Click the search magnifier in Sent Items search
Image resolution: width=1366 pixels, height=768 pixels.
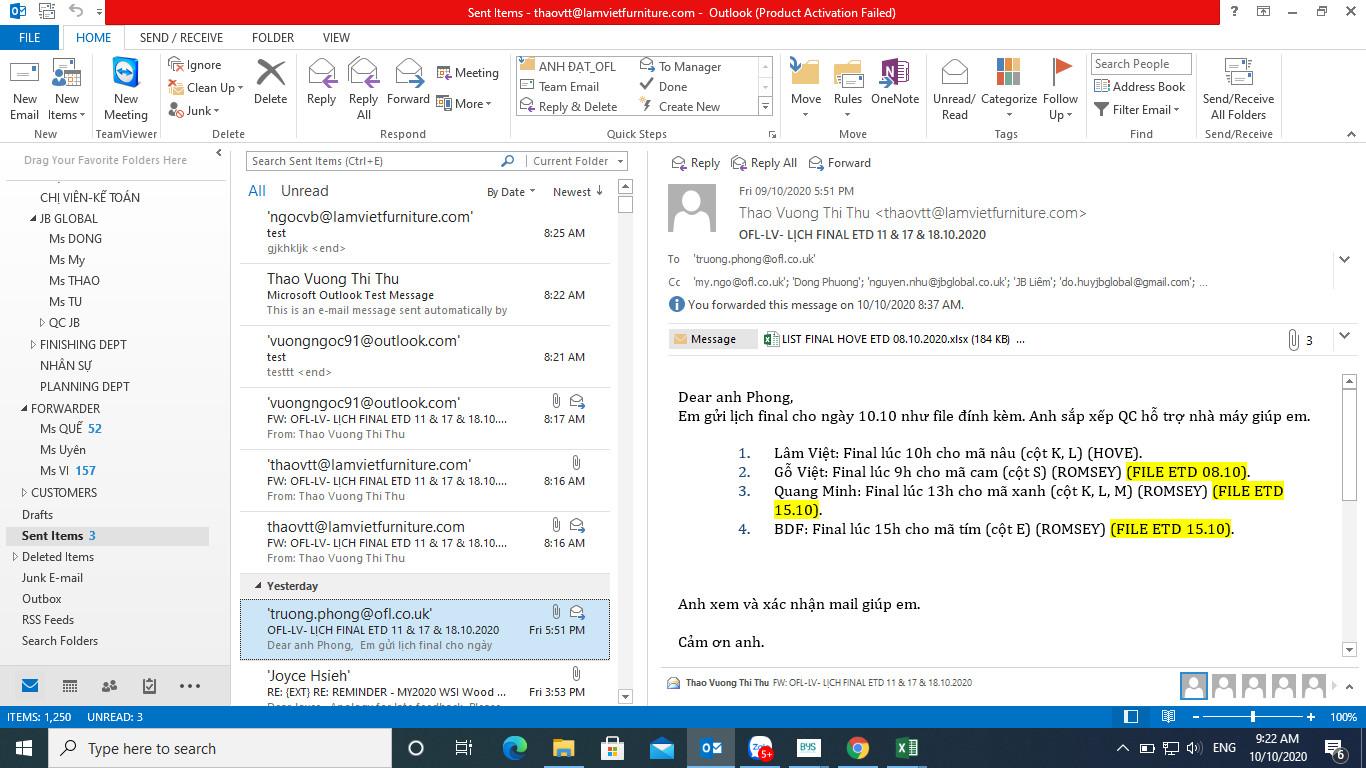(x=508, y=161)
